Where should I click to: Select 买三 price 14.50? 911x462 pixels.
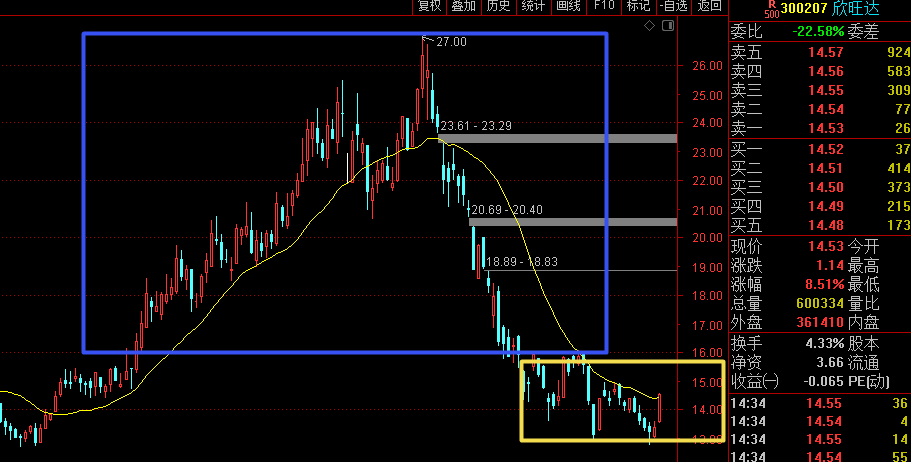pyautogui.click(x=826, y=187)
